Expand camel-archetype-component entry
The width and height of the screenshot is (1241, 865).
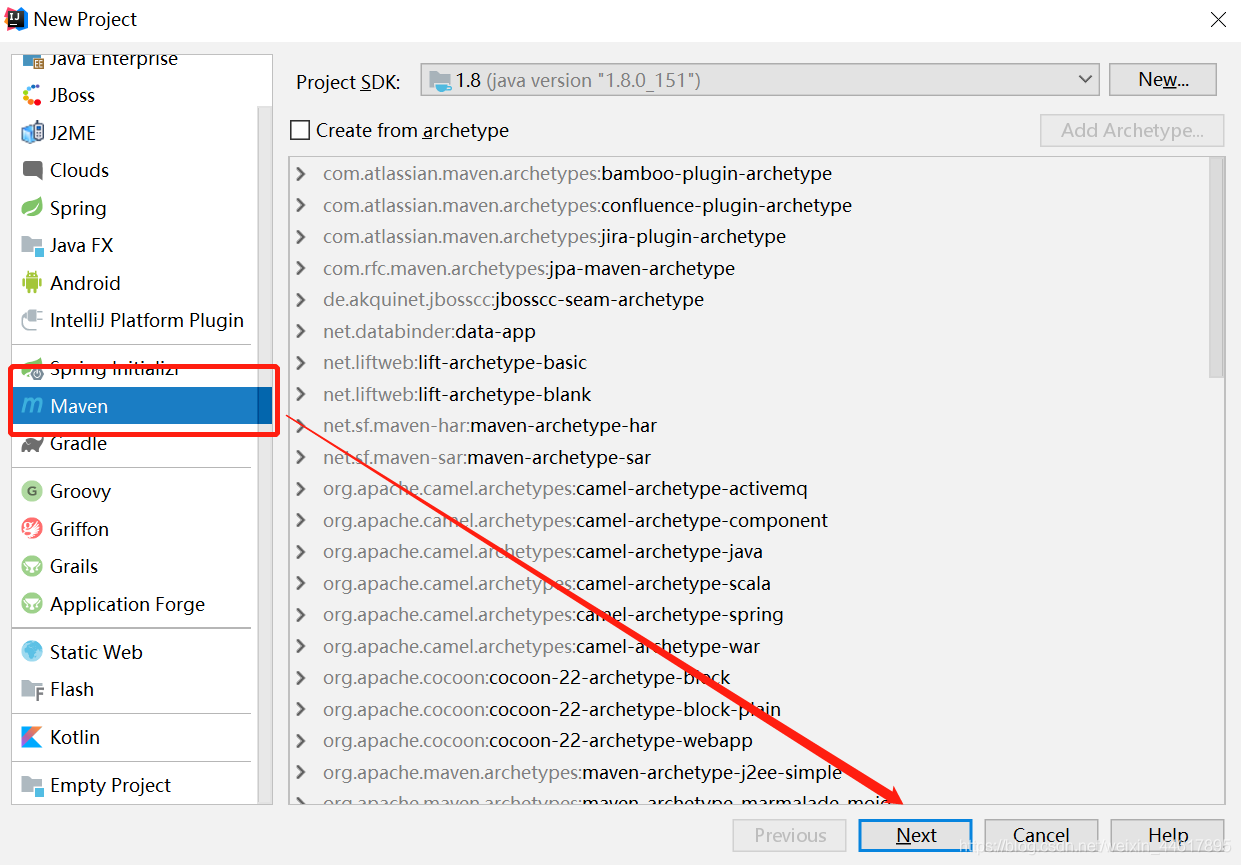tap(301, 521)
